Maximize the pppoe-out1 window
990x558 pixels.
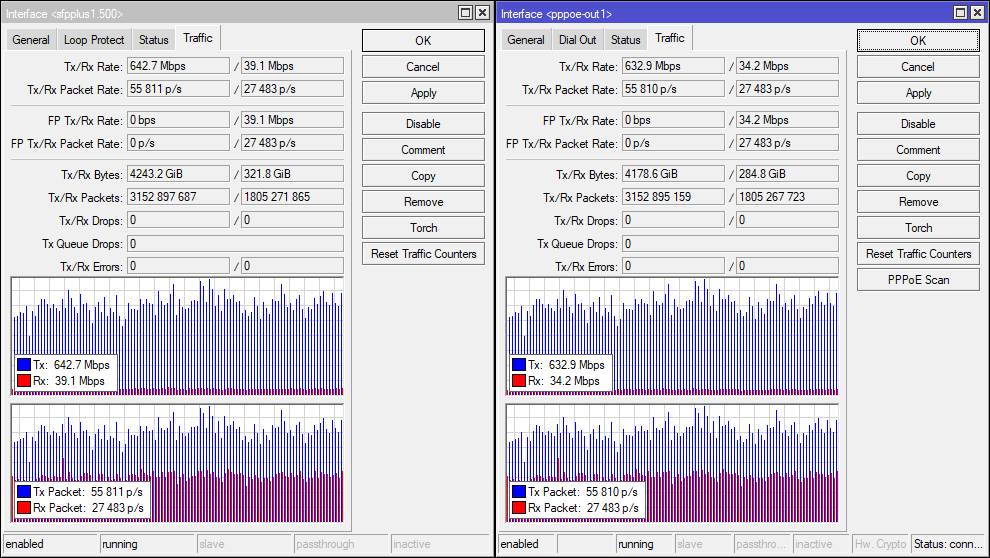960,13
